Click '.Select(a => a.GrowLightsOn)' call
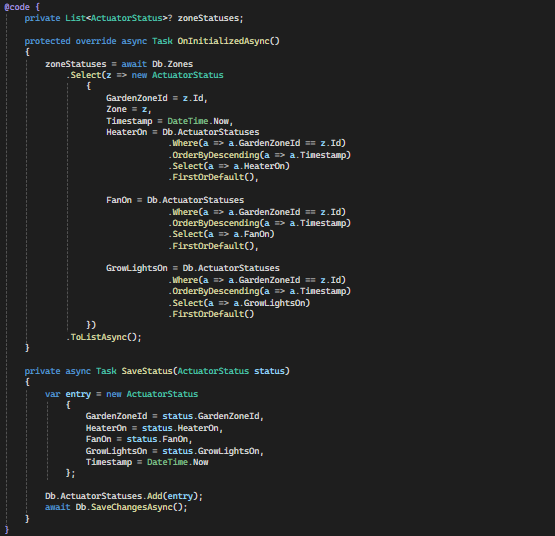The height and width of the screenshot is (536, 555). [x=239, y=303]
